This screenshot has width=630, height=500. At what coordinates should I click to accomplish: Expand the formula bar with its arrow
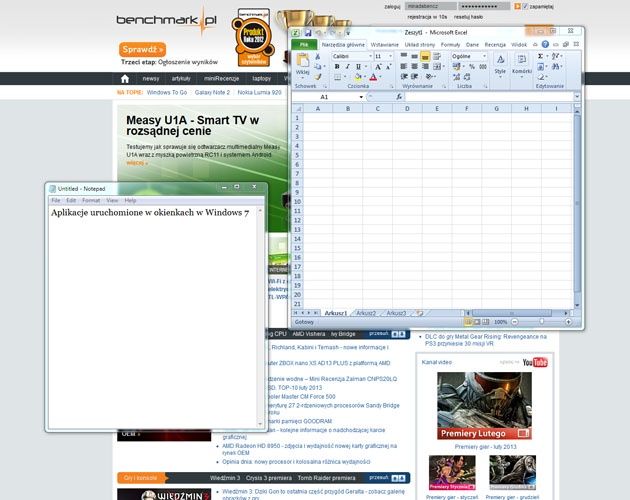577,97
